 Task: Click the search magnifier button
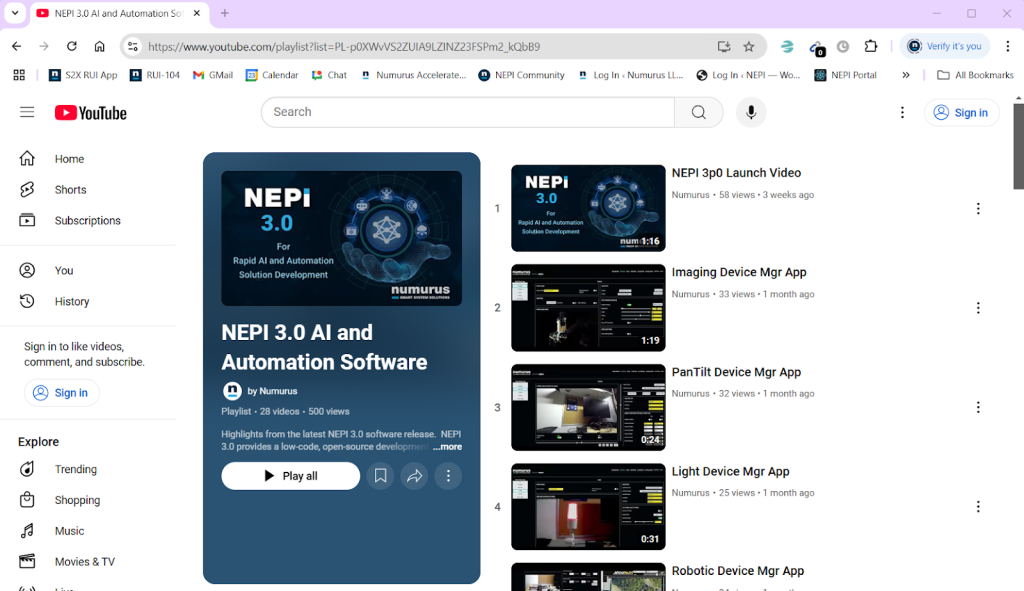(698, 112)
